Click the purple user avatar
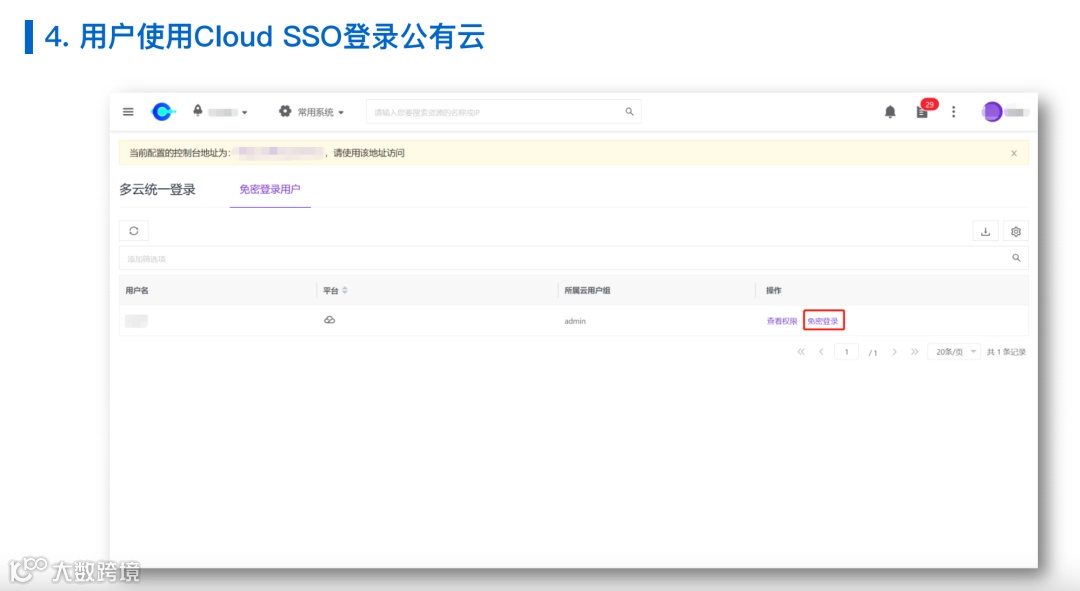The width and height of the screenshot is (1080, 591). [992, 112]
